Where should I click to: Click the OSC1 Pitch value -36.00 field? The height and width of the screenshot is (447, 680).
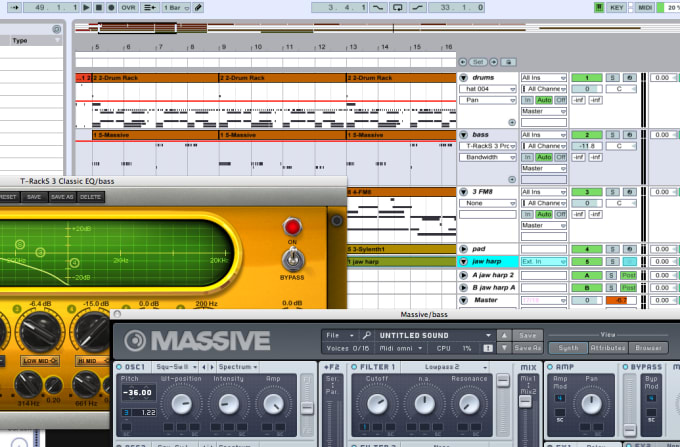(138, 393)
